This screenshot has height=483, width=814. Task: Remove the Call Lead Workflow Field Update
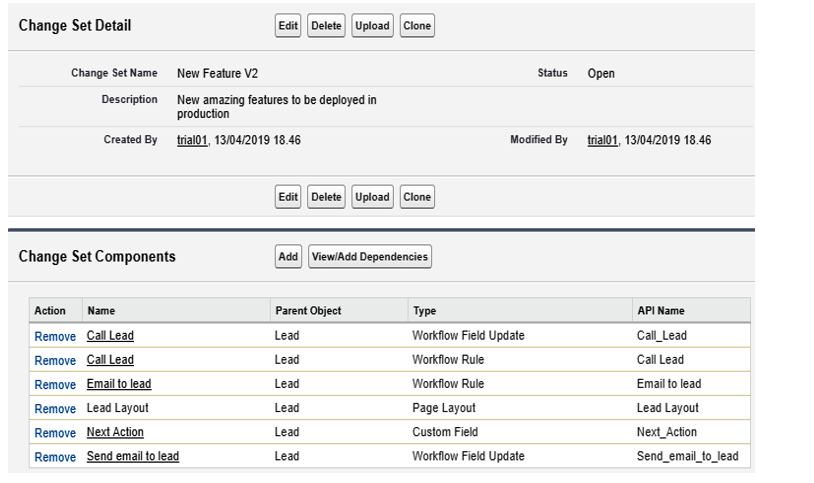pyautogui.click(x=55, y=337)
